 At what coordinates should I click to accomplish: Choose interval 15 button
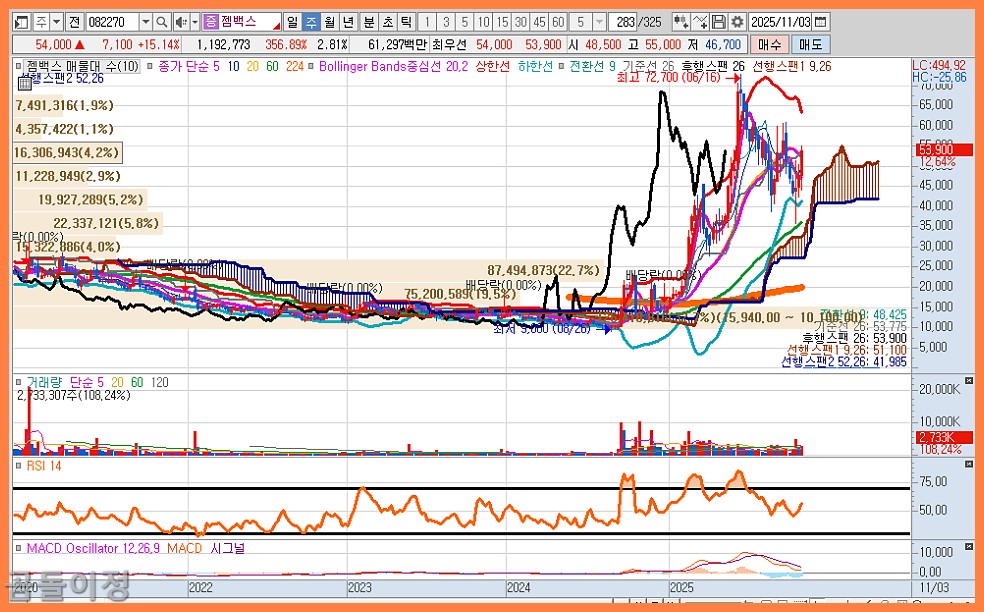(502, 22)
